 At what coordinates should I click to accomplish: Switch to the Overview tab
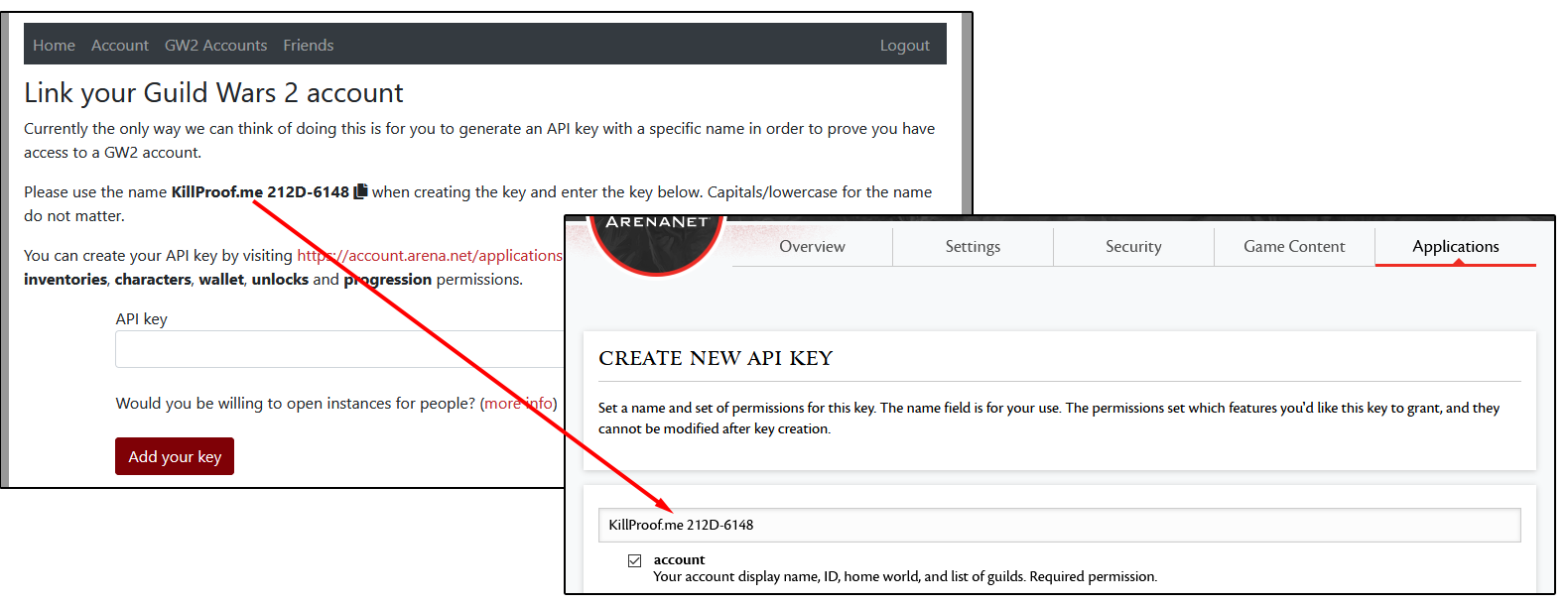tap(813, 247)
